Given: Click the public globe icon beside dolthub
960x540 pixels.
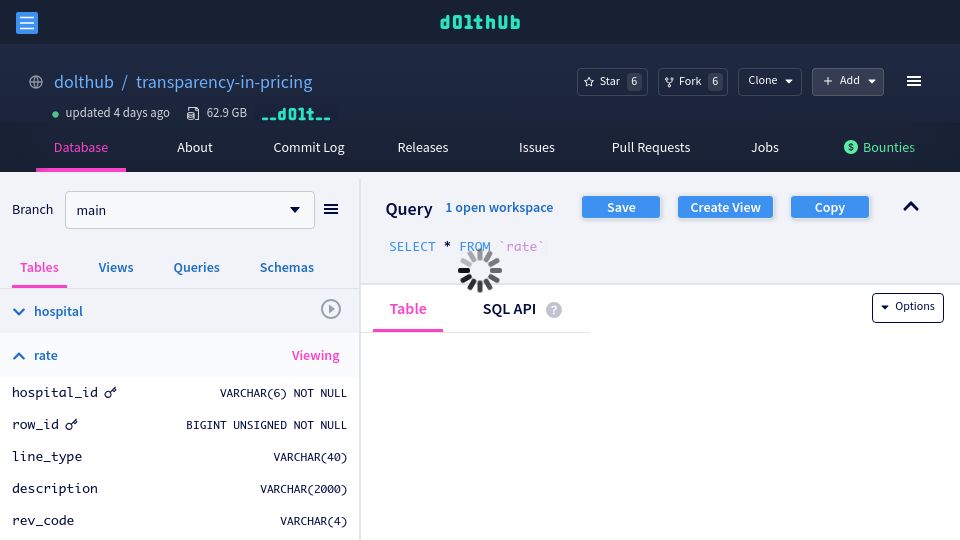Looking at the screenshot, I should pyautogui.click(x=36, y=82).
